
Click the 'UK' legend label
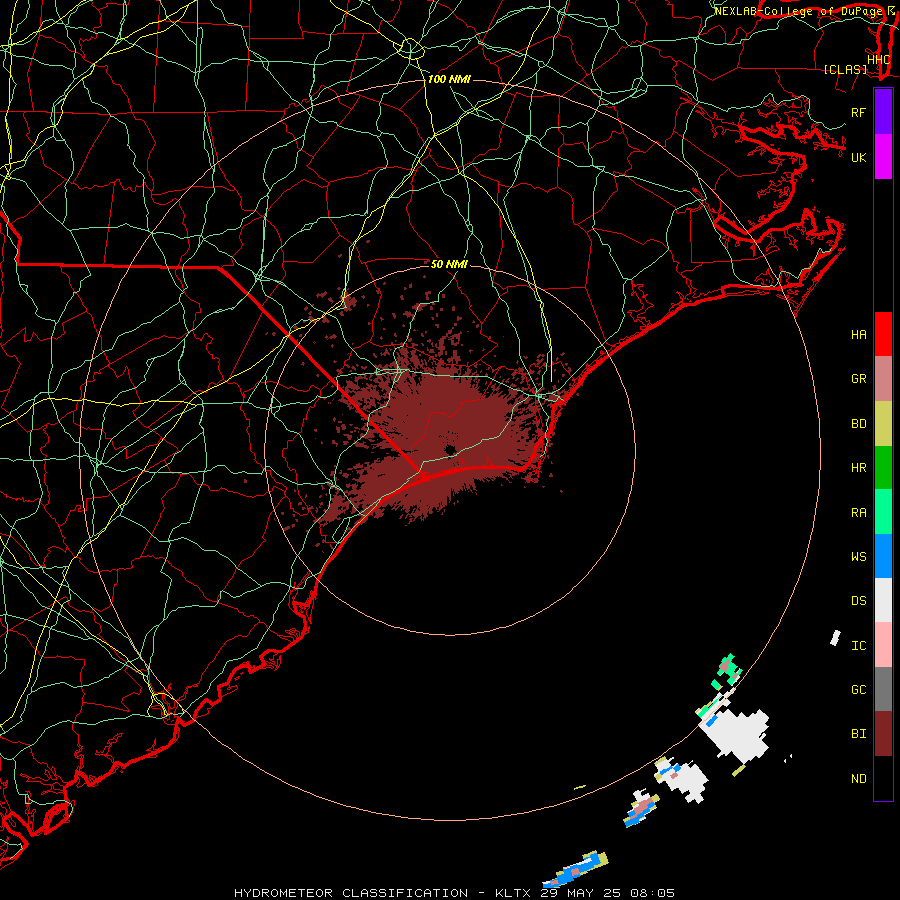pyautogui.click(x=858, y=157)
